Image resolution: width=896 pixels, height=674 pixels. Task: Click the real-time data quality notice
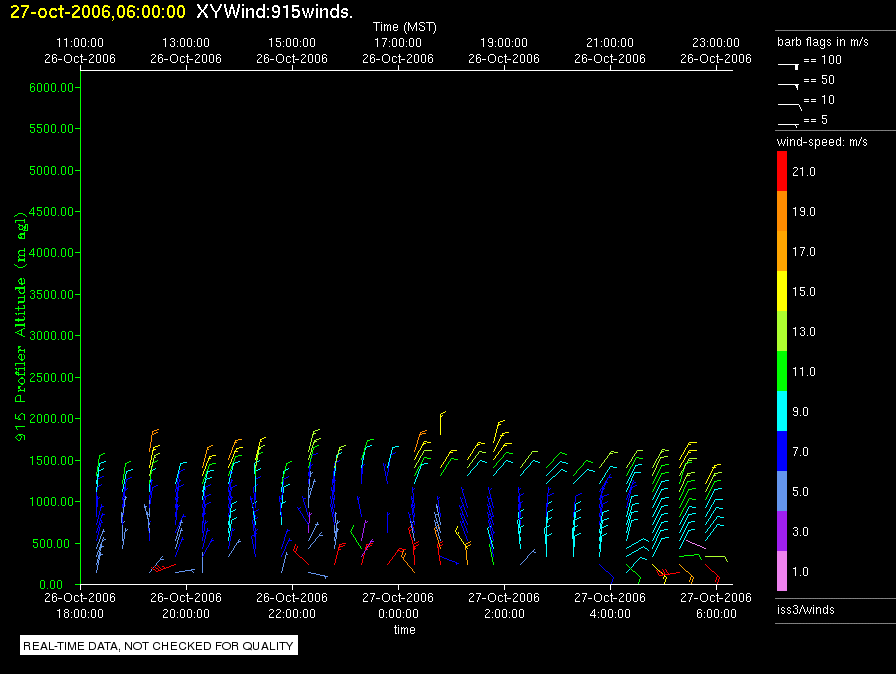tap(159, 646)
